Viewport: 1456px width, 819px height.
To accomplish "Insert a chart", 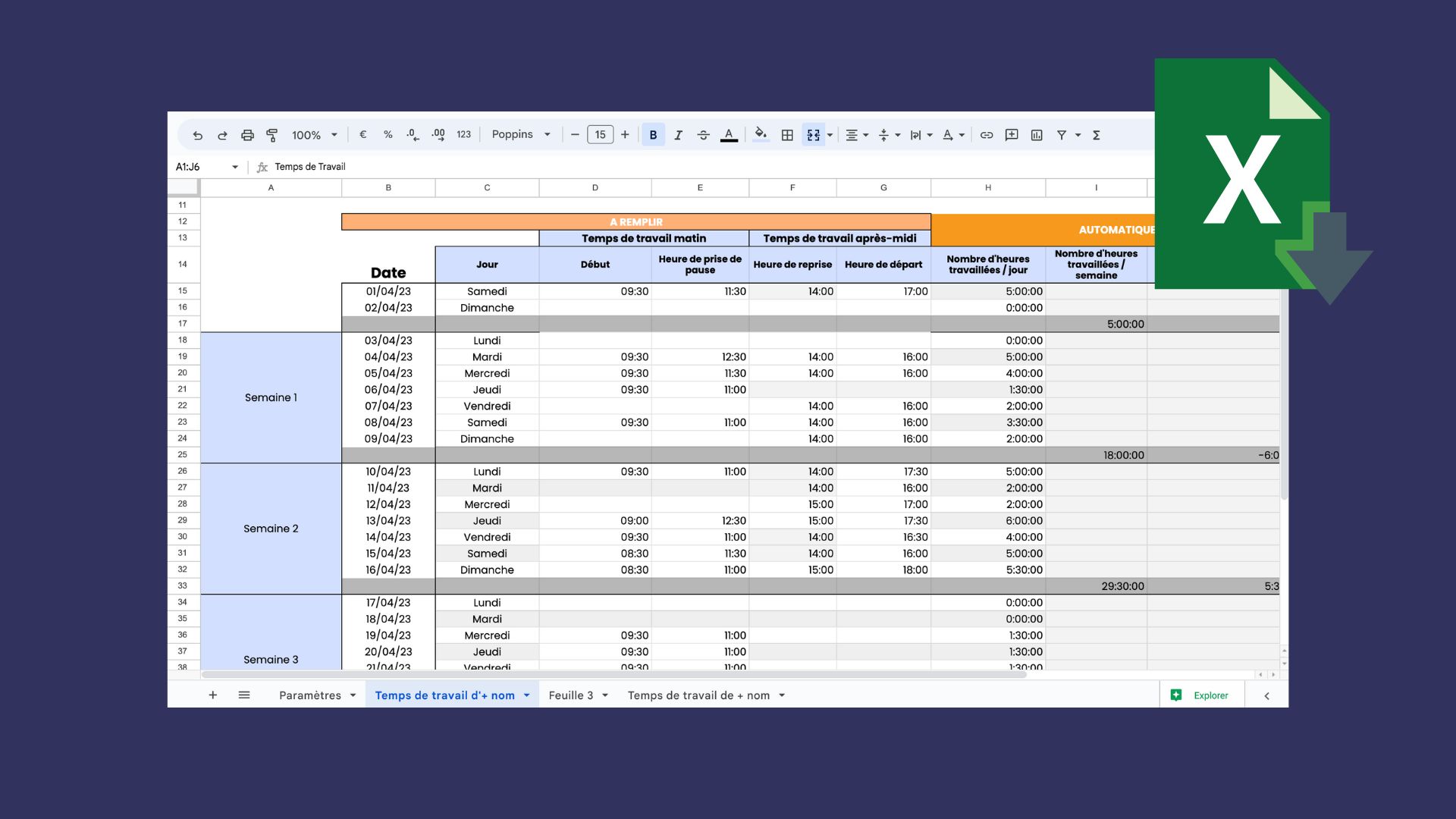I will click(1035, 134).
